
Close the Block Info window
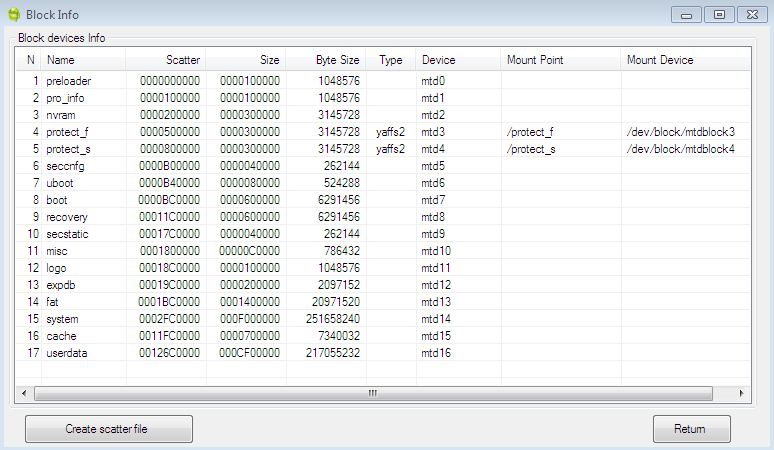coord(752,15)
